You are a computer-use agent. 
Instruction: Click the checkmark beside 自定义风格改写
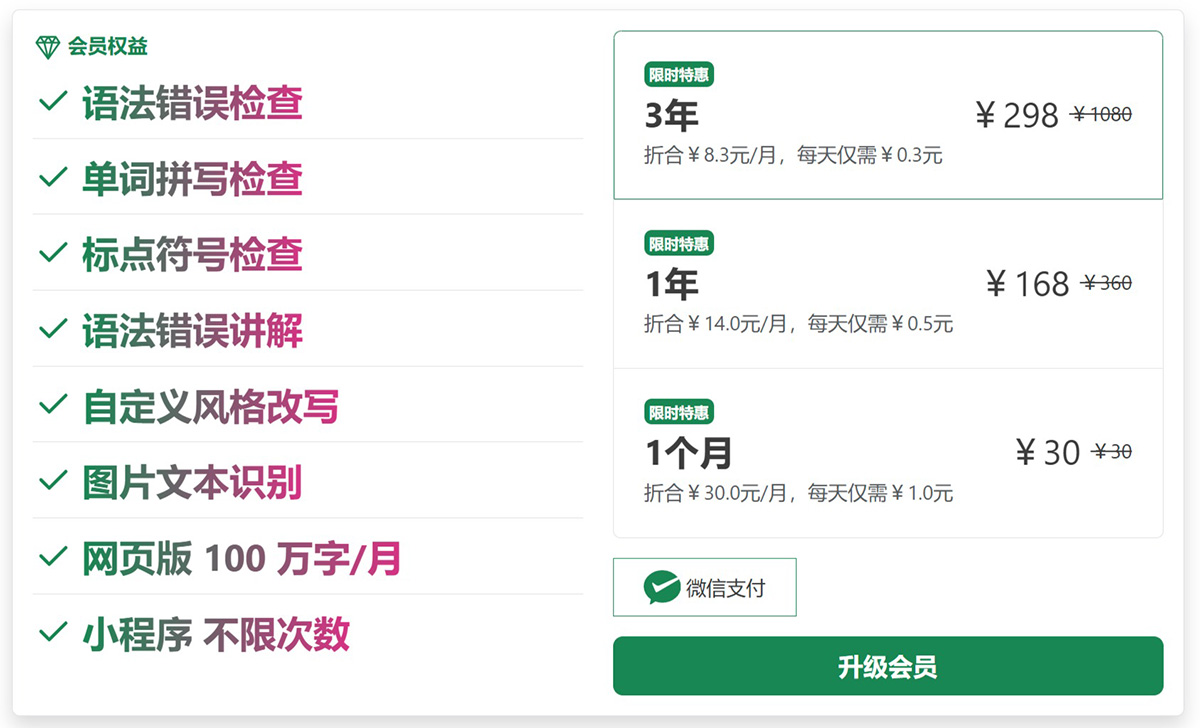coord(52,407)
